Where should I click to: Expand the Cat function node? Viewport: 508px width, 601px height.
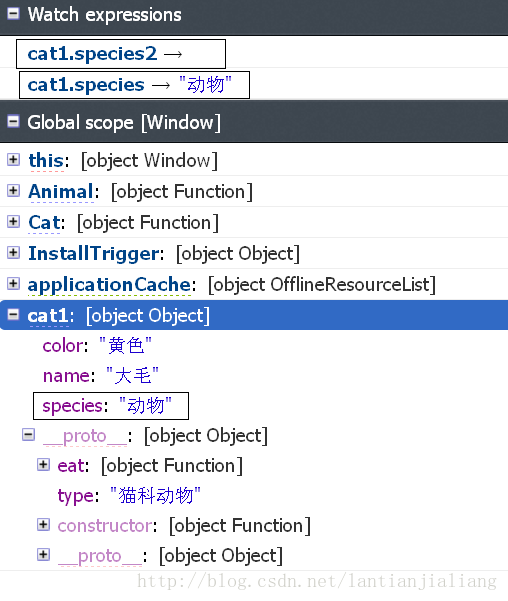(13, 222)
